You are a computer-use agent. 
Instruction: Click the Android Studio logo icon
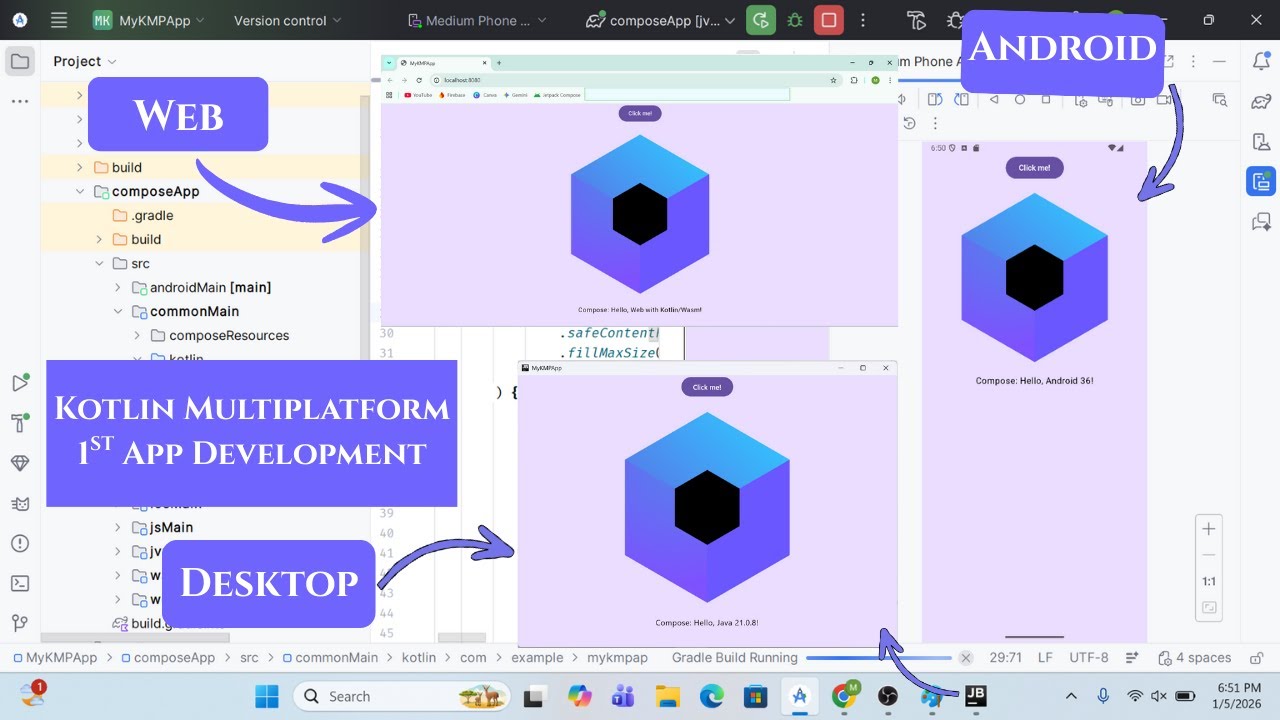(x=20, y=20)
